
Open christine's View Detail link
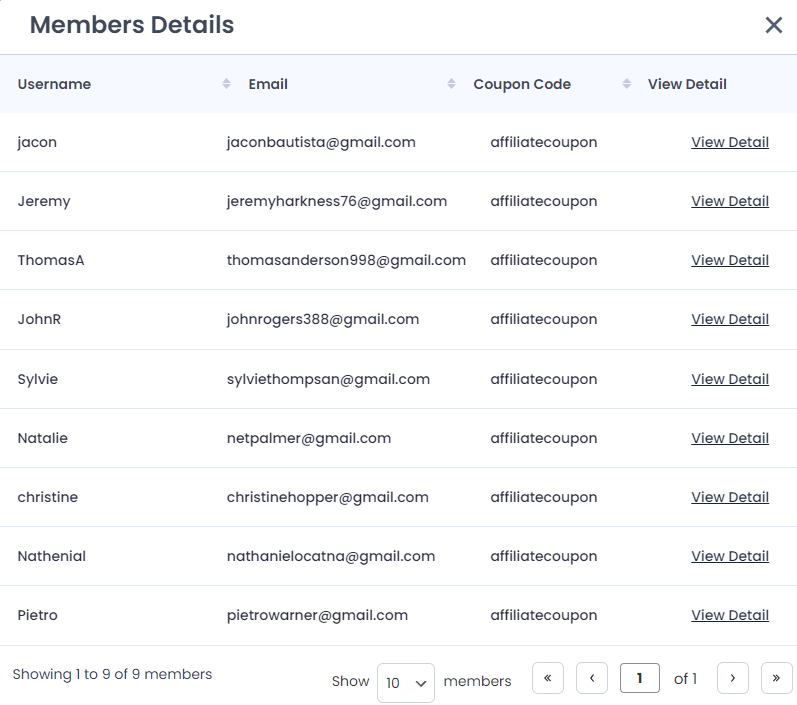[x=730, y=497]
